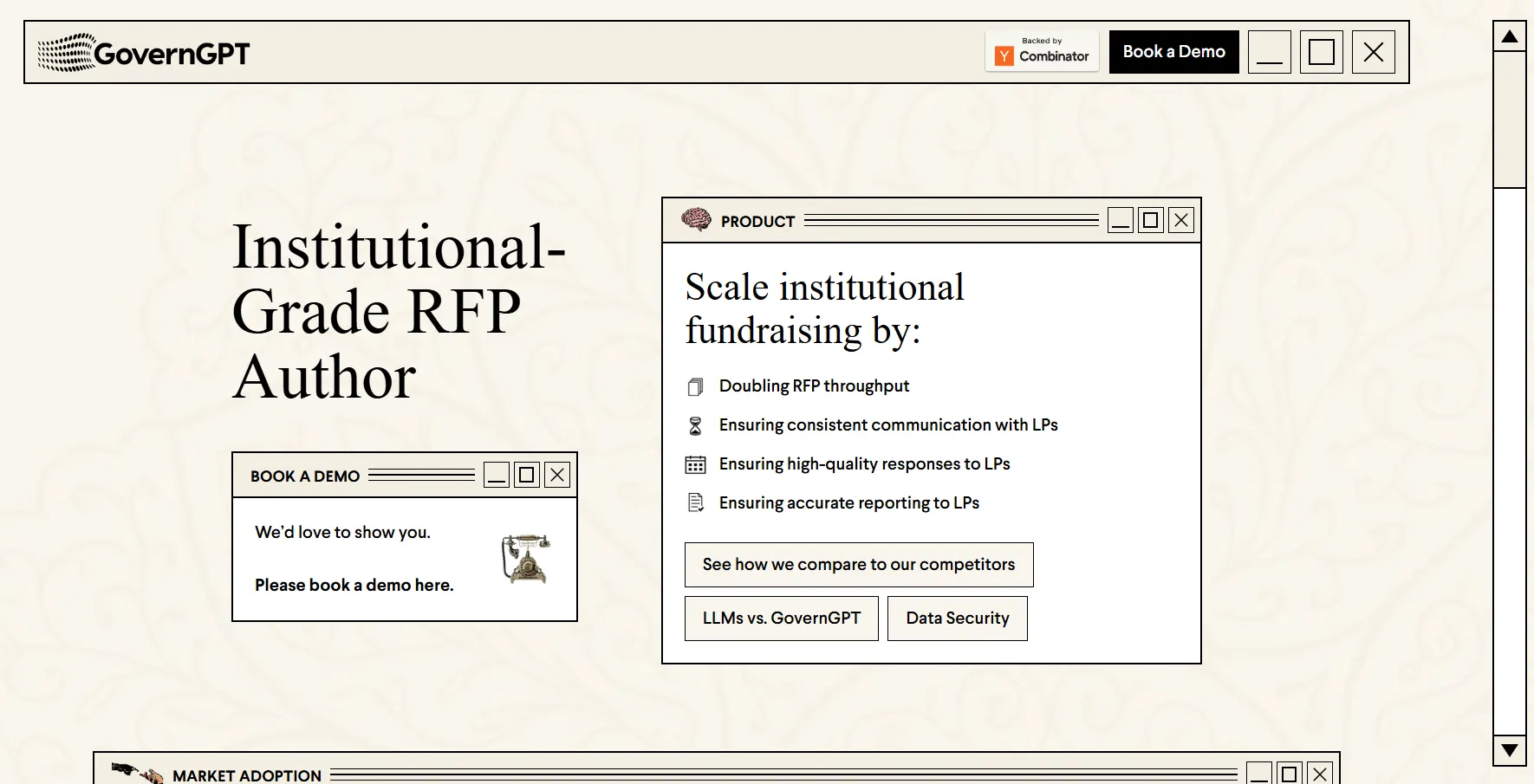Close the Market Adoption window
The image size is (1534, 784).
(1320, 774)
